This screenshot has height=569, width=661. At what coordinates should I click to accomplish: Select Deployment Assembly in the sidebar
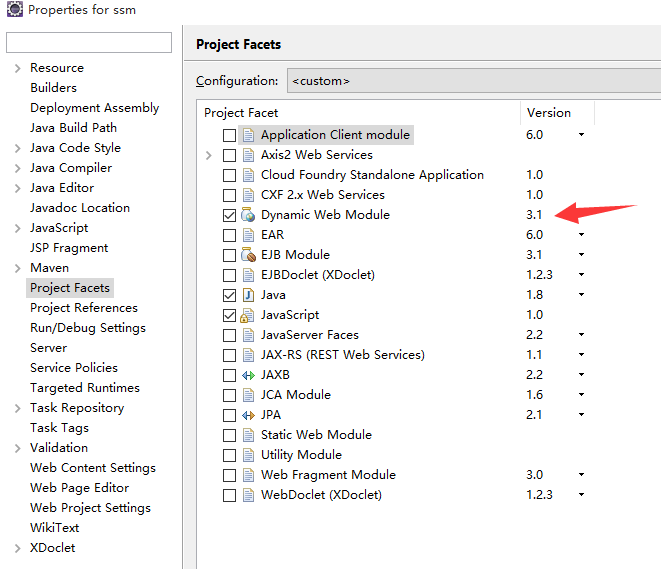coord(94,108)
